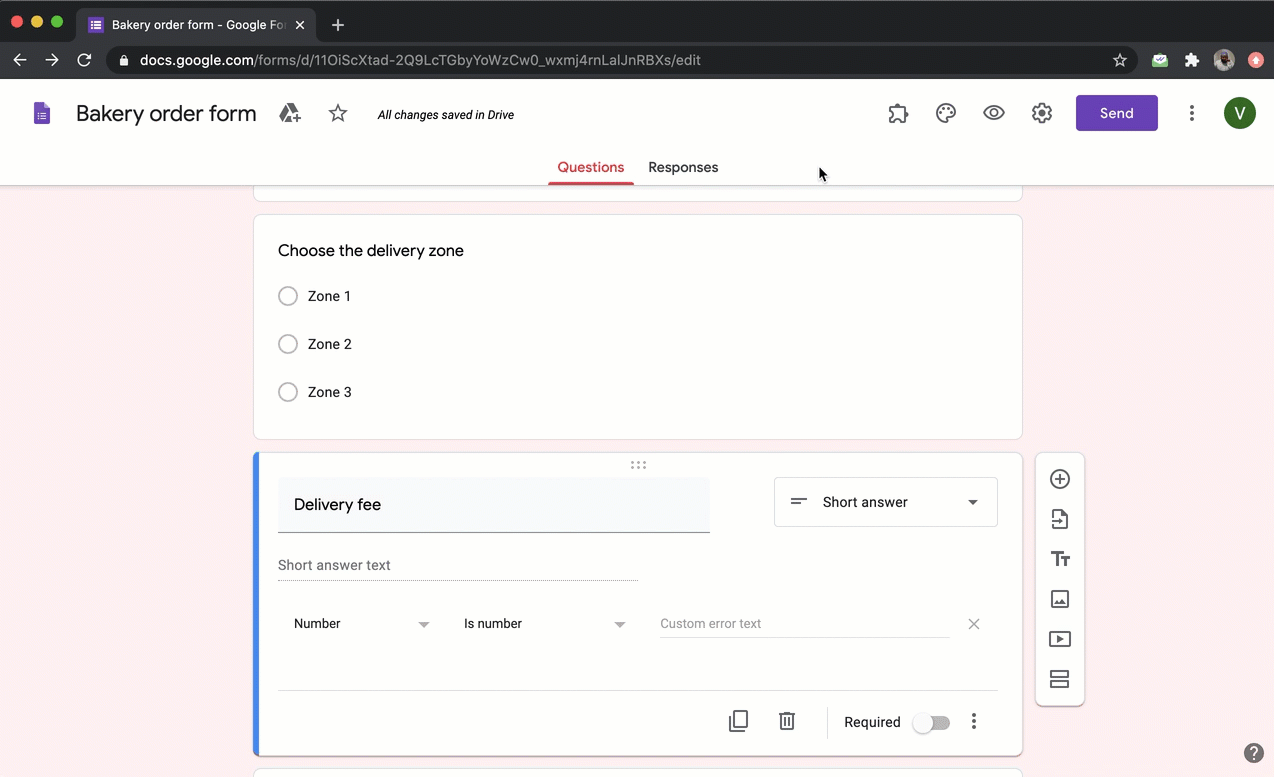Viewport: 1274px width, 777px height.
Task: Open the Short answer question type dropdown
Action: 885,502
